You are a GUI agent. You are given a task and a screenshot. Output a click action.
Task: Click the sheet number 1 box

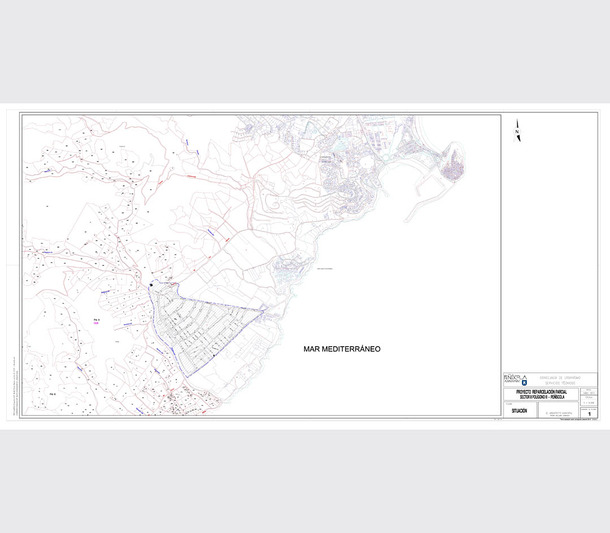click(590, 412)
